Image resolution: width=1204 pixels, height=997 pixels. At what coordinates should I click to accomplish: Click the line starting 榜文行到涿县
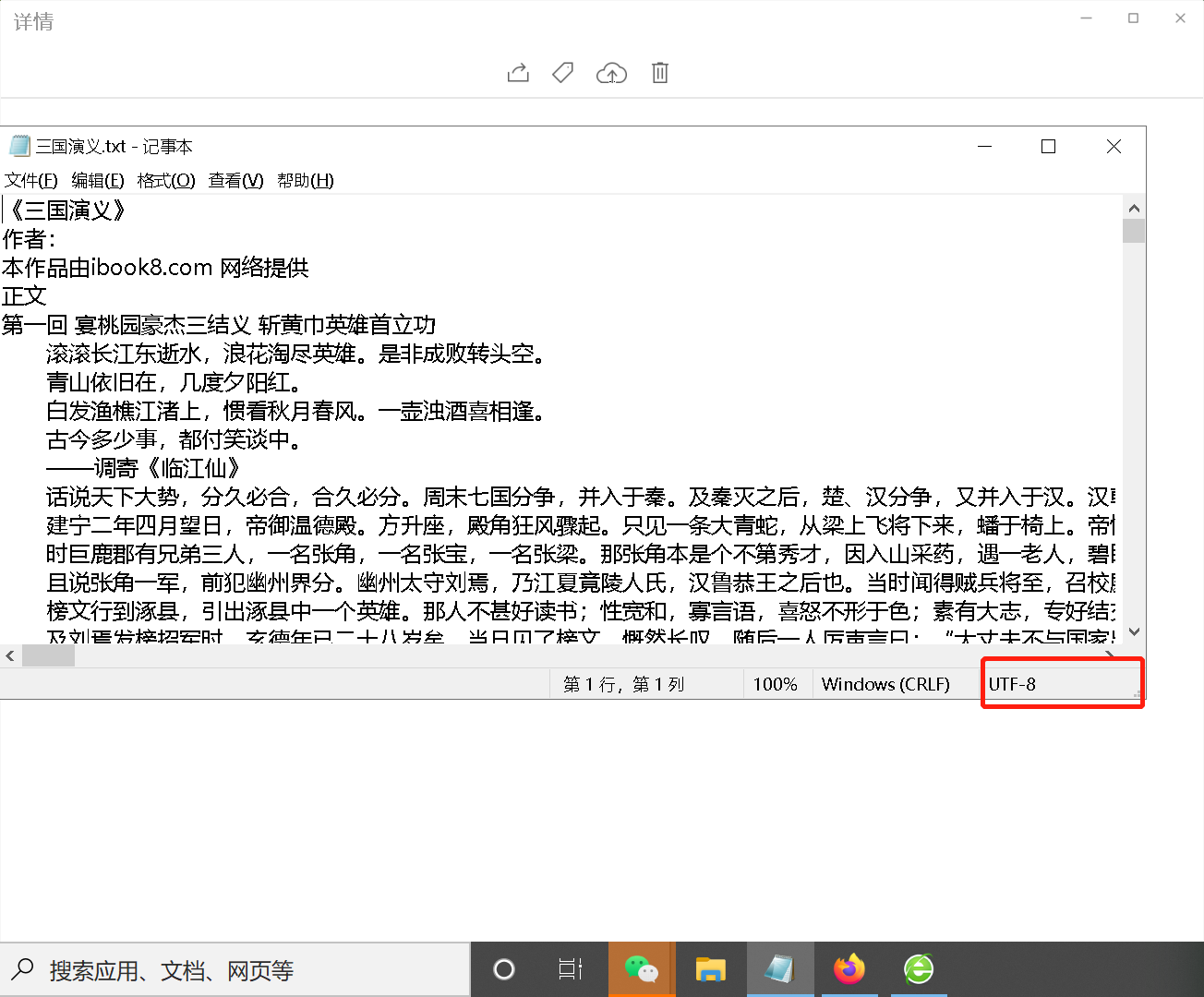[581, 611]
